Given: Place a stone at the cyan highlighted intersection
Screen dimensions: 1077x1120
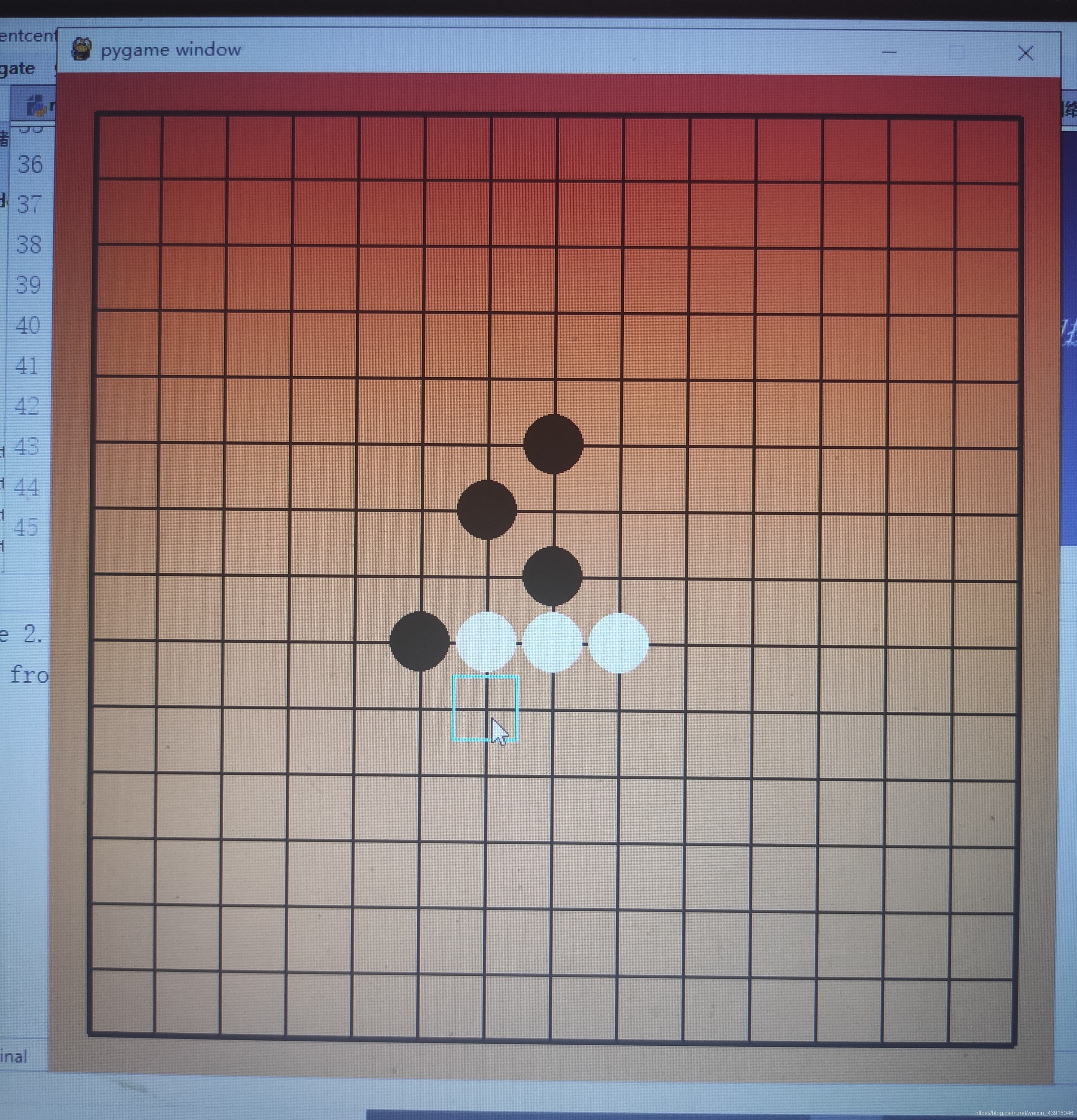Looking at the screenshot, I should [485, 708].
